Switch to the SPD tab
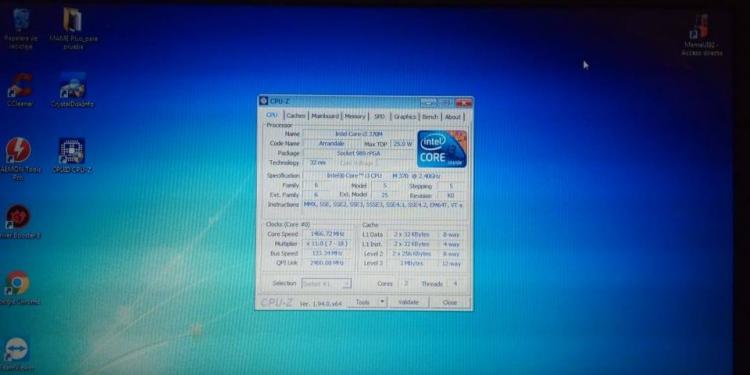Screen dimensions: 750x375 (x=379, y=116)
